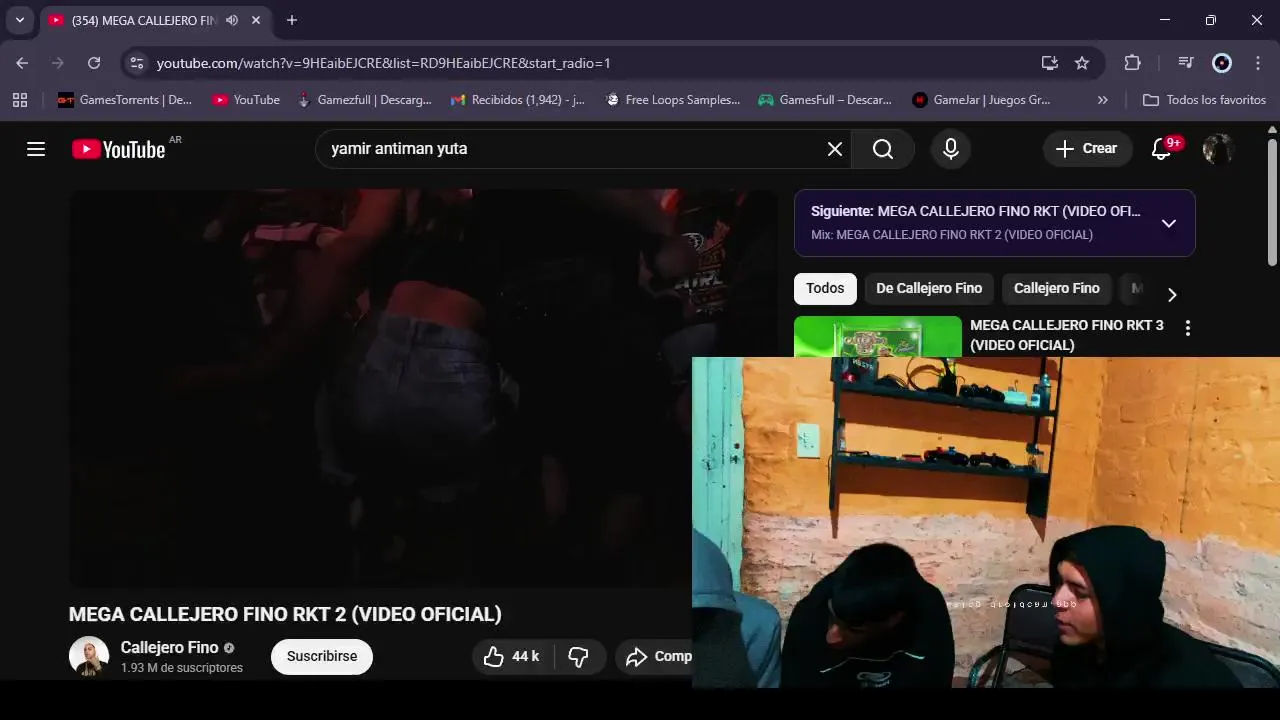Image resolution: width=1280 pixels, height=720 pixels.
Task: Bookmark this page with the star
Action: 1082,63
